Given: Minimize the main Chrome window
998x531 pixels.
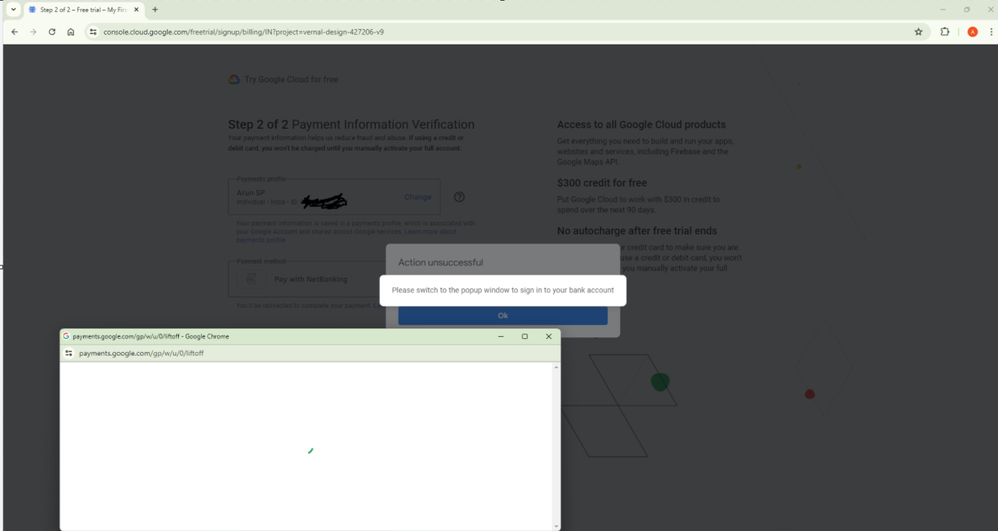Looking at the screenshot, I should point(943,10).
